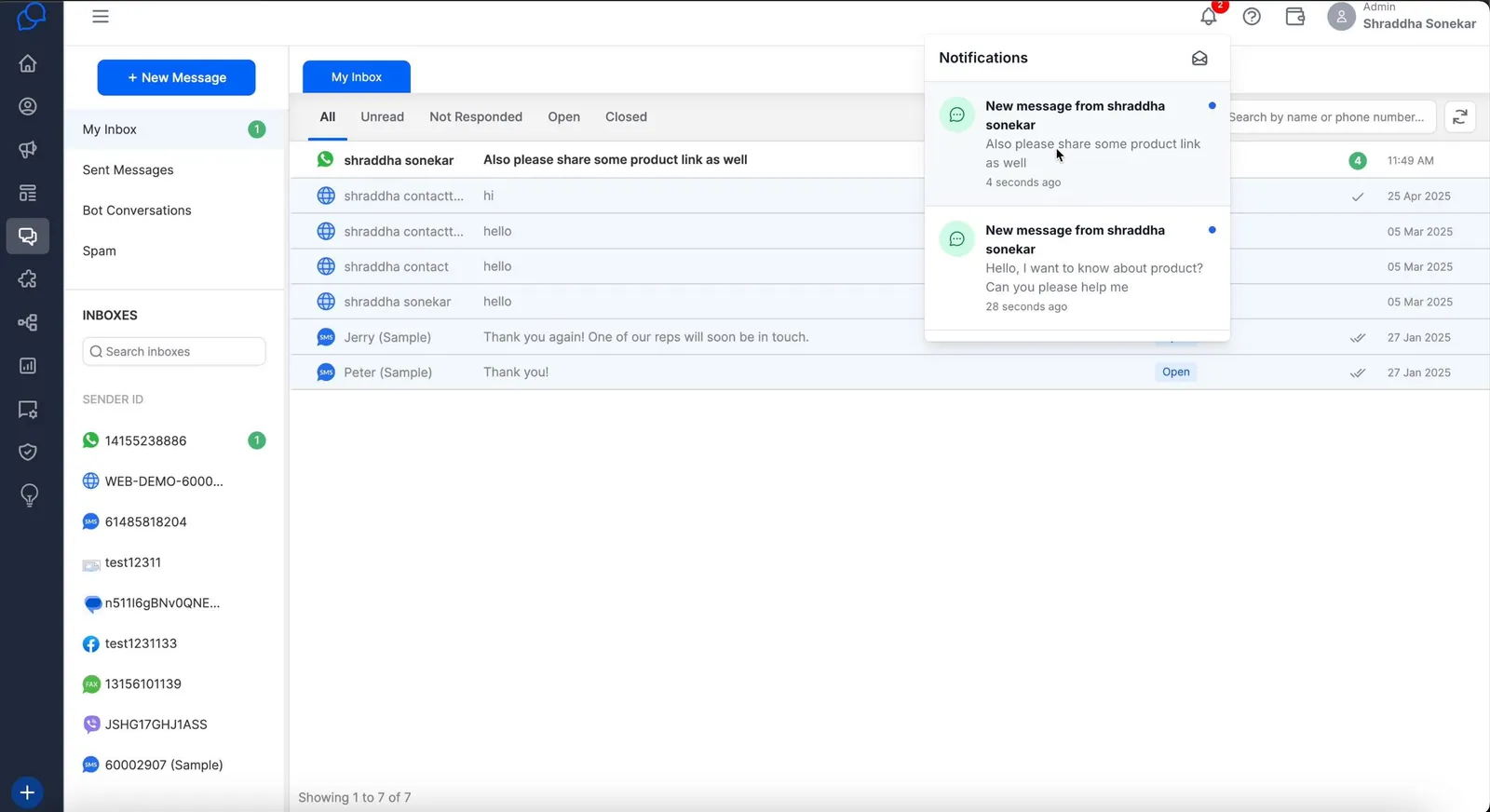Click the notification bell icon
Viewport: 1490px width, 812px height.
pos(1209,16)
